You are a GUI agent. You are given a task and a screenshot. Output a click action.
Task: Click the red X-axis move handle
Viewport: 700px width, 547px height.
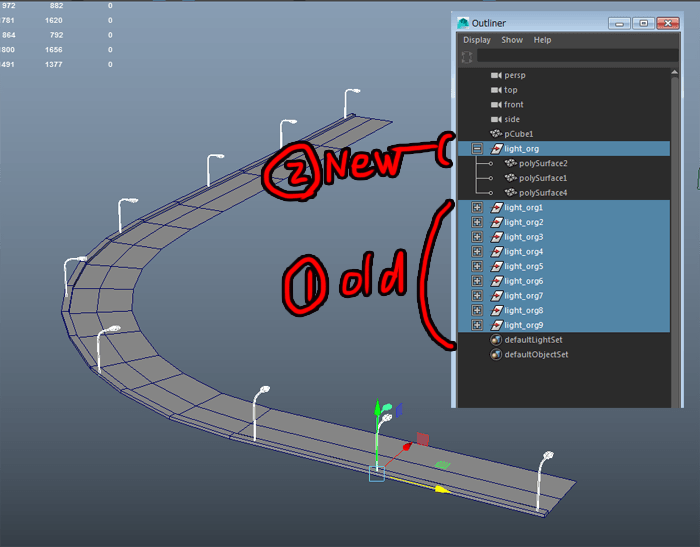click(407, 446)
